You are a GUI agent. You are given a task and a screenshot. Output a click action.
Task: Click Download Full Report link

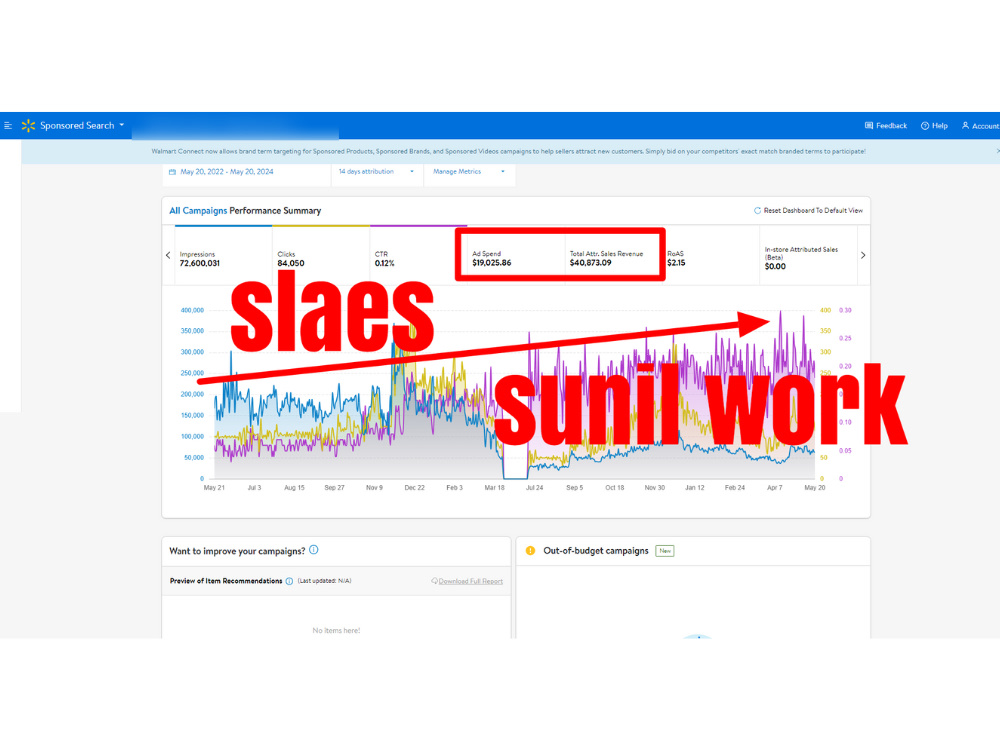point(471,581)
